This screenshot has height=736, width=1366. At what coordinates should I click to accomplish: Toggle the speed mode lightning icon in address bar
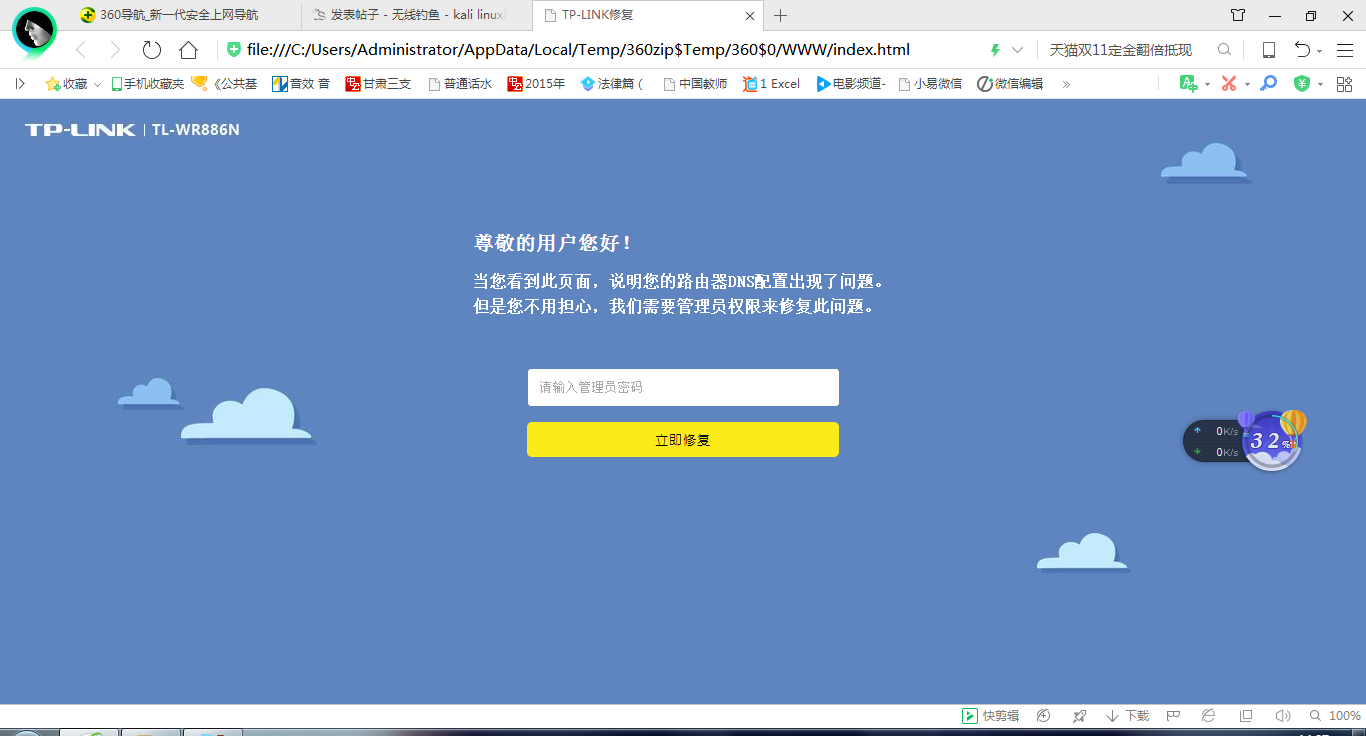point(993,48)
